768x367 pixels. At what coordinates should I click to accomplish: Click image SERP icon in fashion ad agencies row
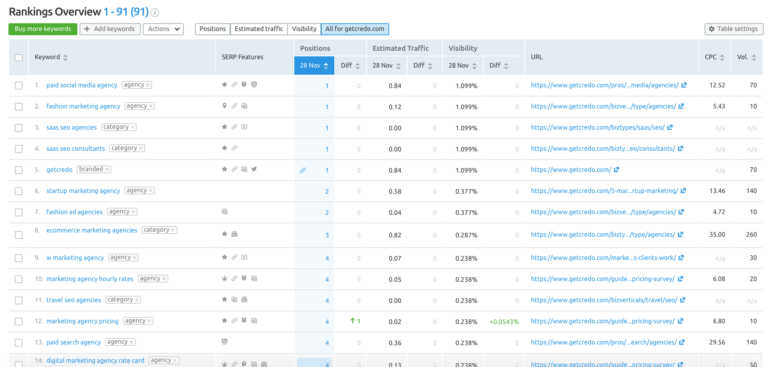tap(224, 212)
